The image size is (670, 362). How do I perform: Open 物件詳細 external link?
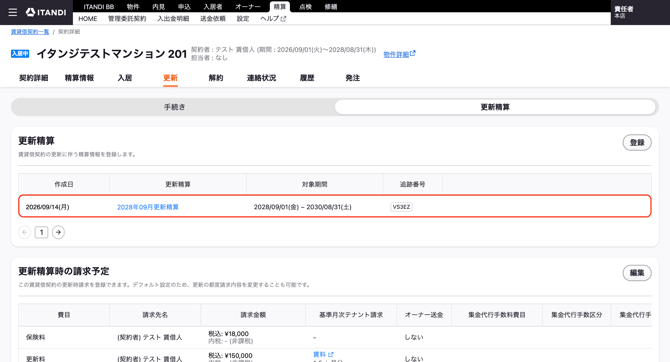[x=399, y=54]
